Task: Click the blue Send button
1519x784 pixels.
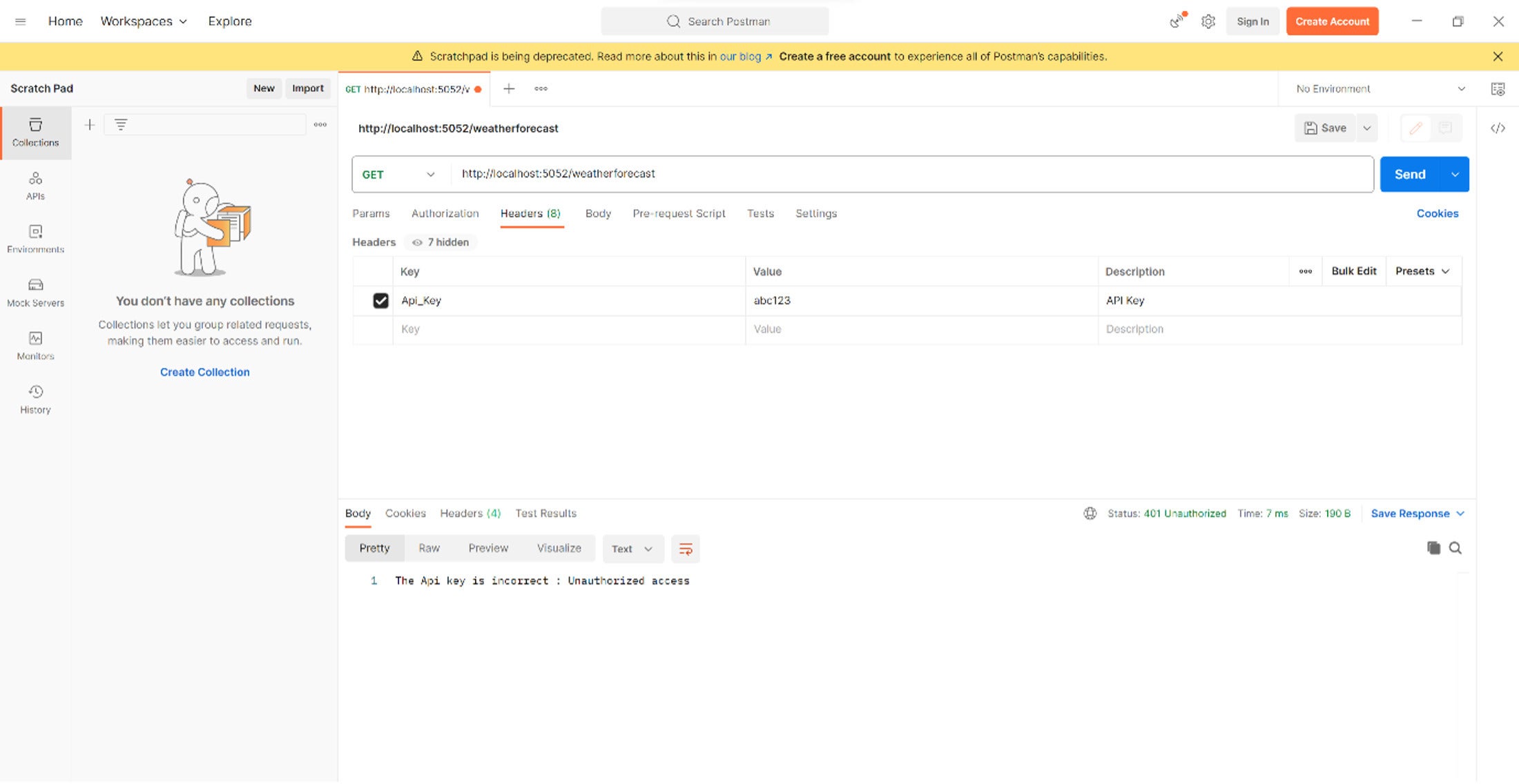Action: point(1410,175)
